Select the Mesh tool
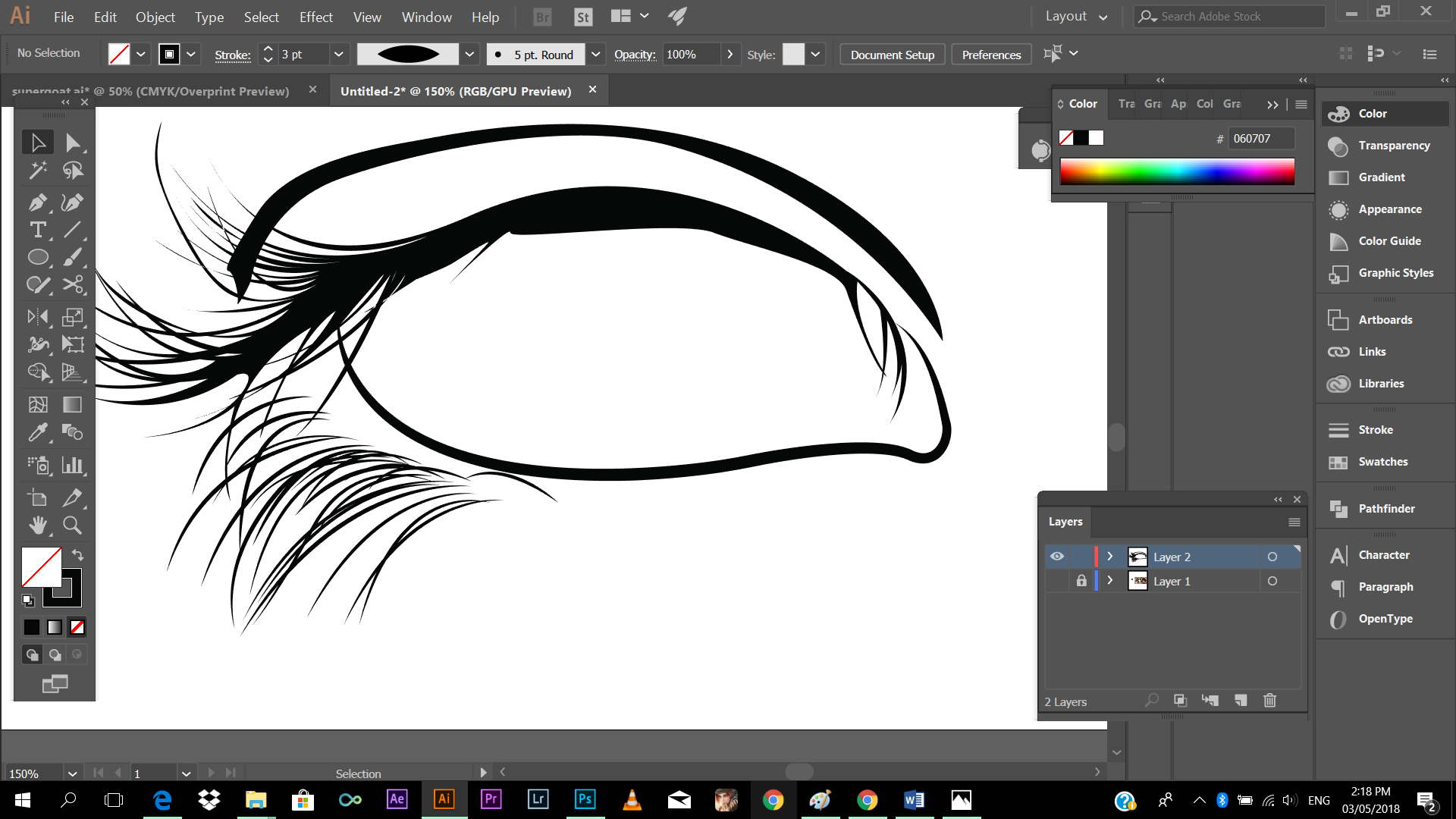Image resolution: width=1456 pixels, height=819 pixels. tap(38, 404)
